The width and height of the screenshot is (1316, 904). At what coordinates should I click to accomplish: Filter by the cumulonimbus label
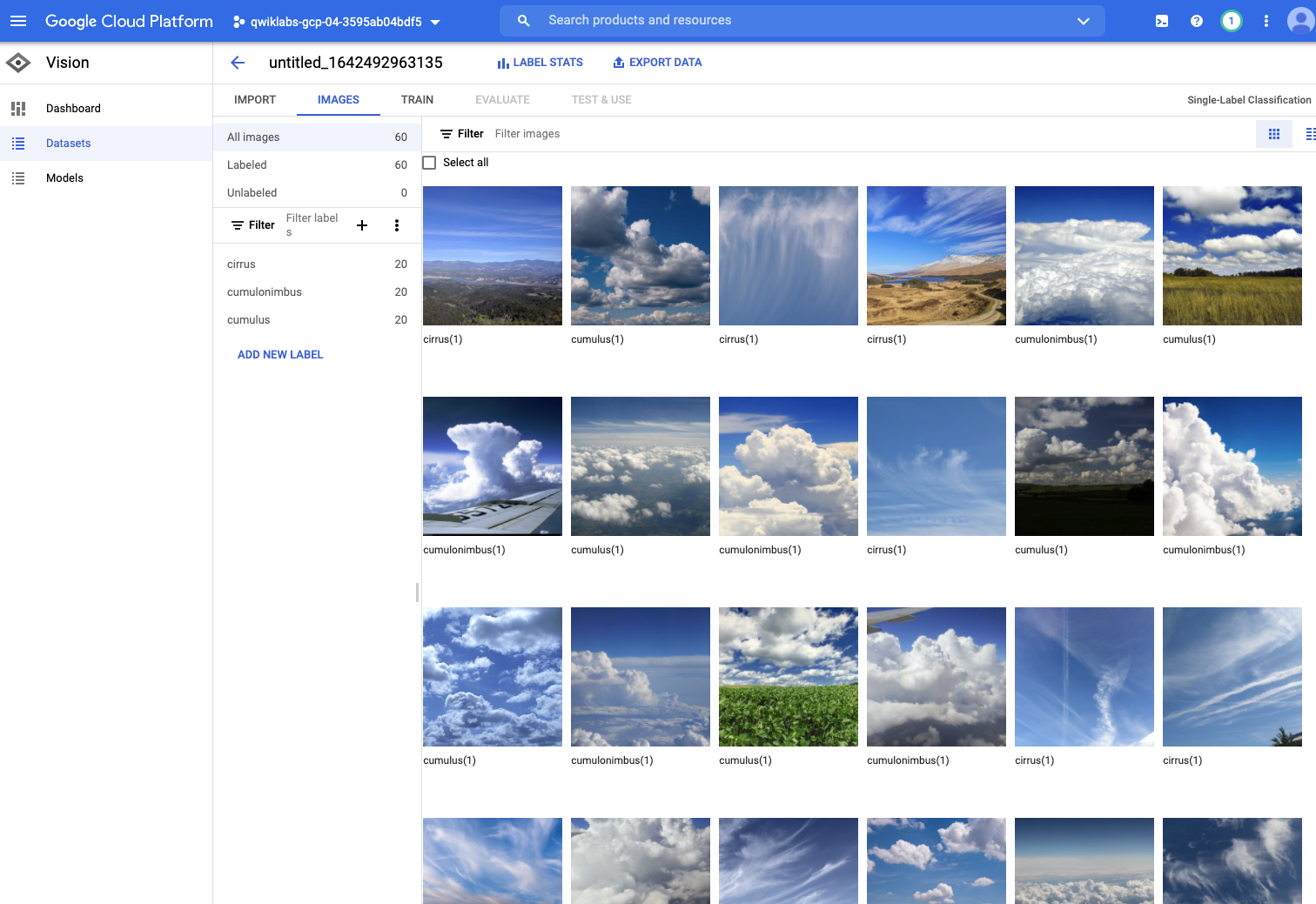317,292
